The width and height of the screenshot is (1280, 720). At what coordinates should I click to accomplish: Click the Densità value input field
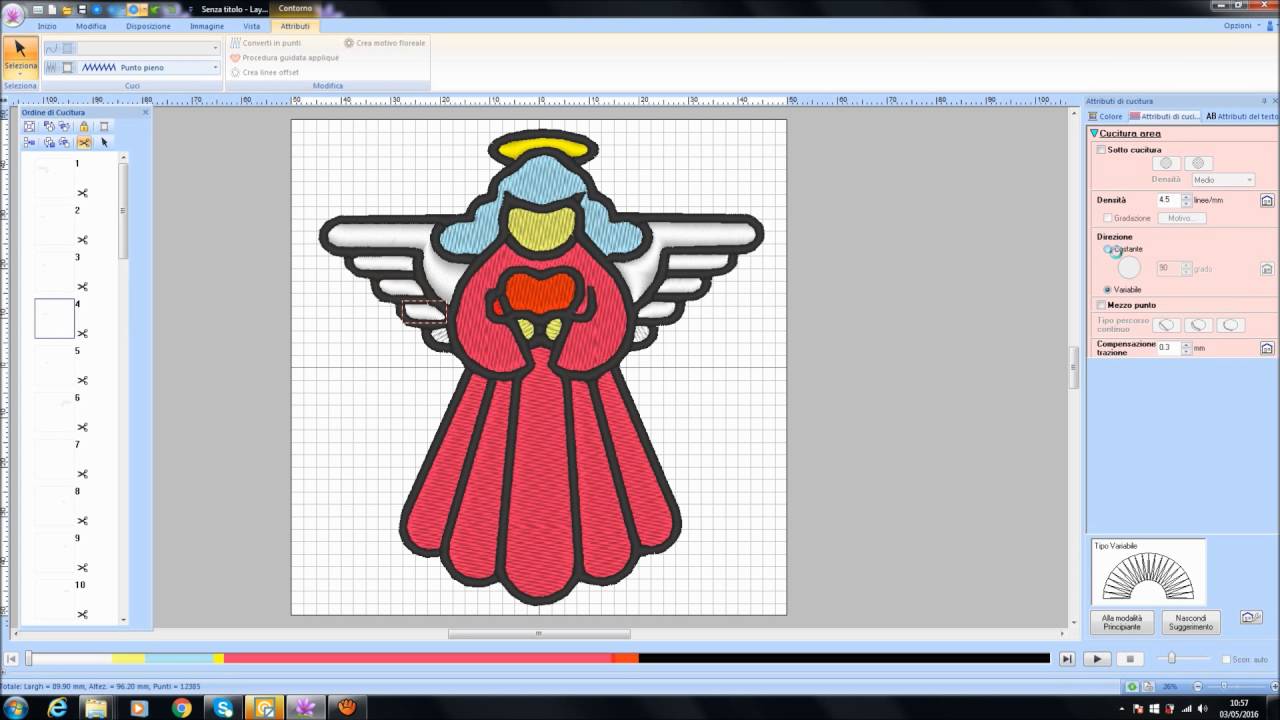pos(1168,200)
